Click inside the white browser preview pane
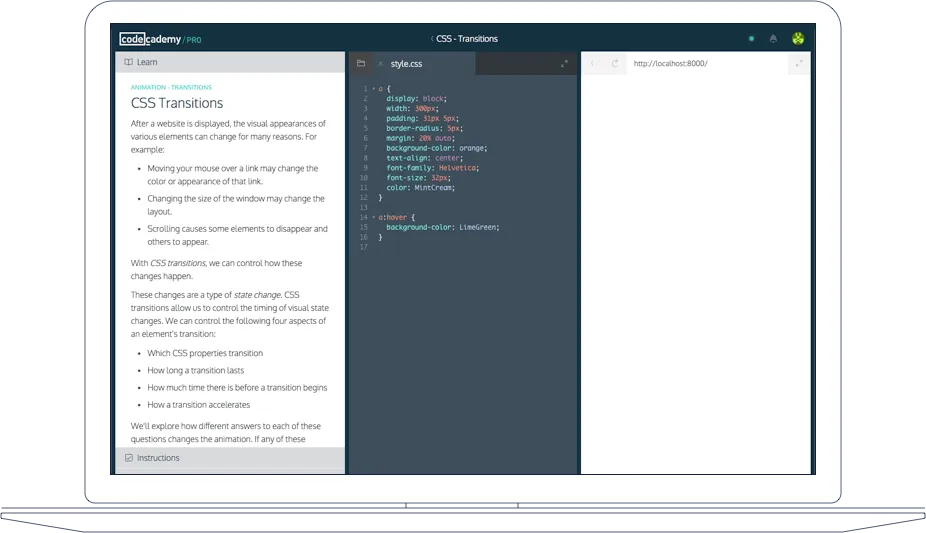Image resolution: width=926 pixels, height=533 pixels. point(696,274)
